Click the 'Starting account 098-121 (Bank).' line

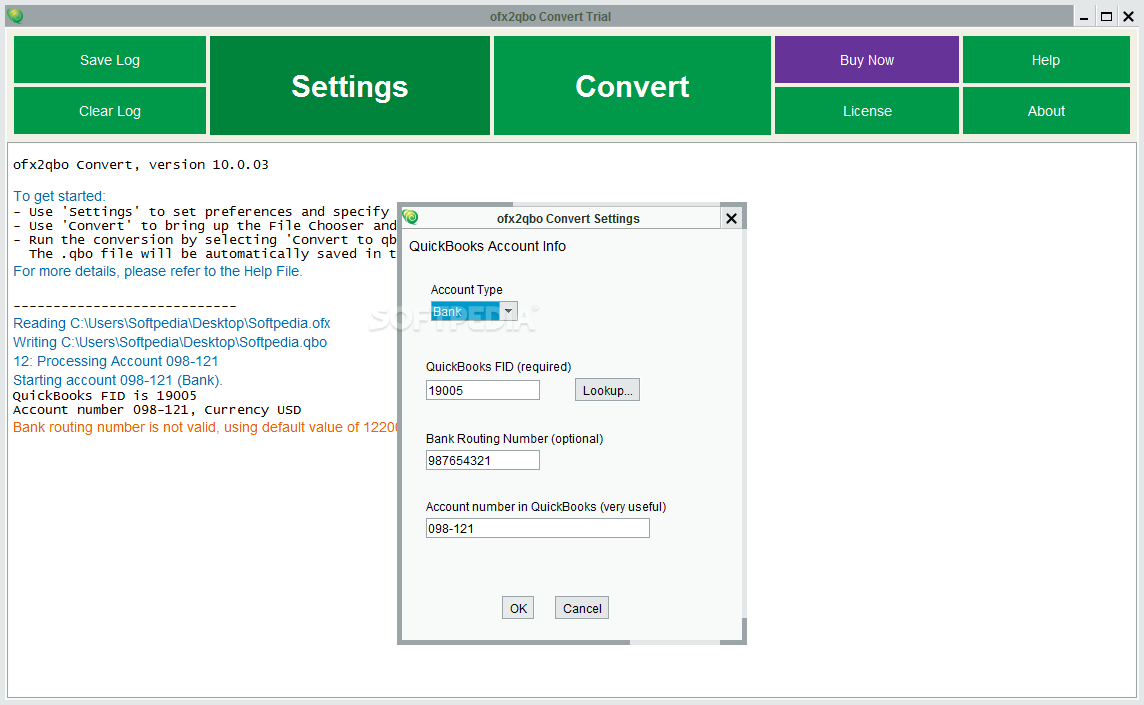117,380
